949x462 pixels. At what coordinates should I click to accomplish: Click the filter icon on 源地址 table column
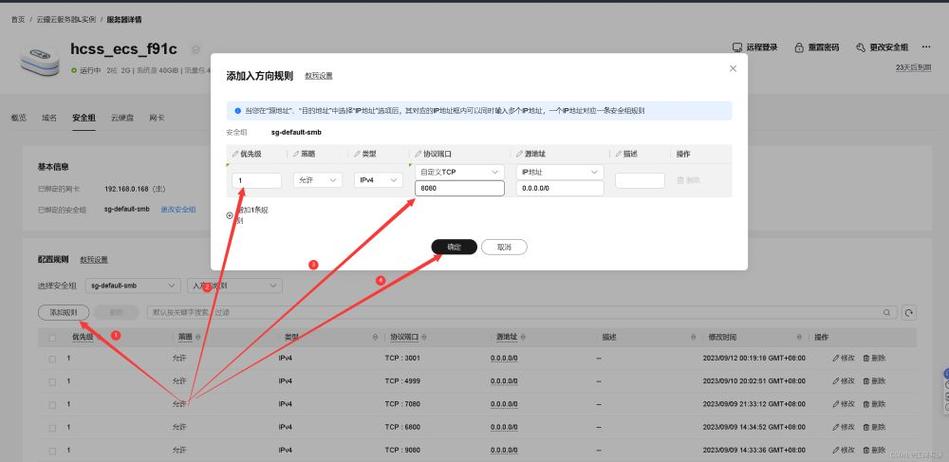523,337
